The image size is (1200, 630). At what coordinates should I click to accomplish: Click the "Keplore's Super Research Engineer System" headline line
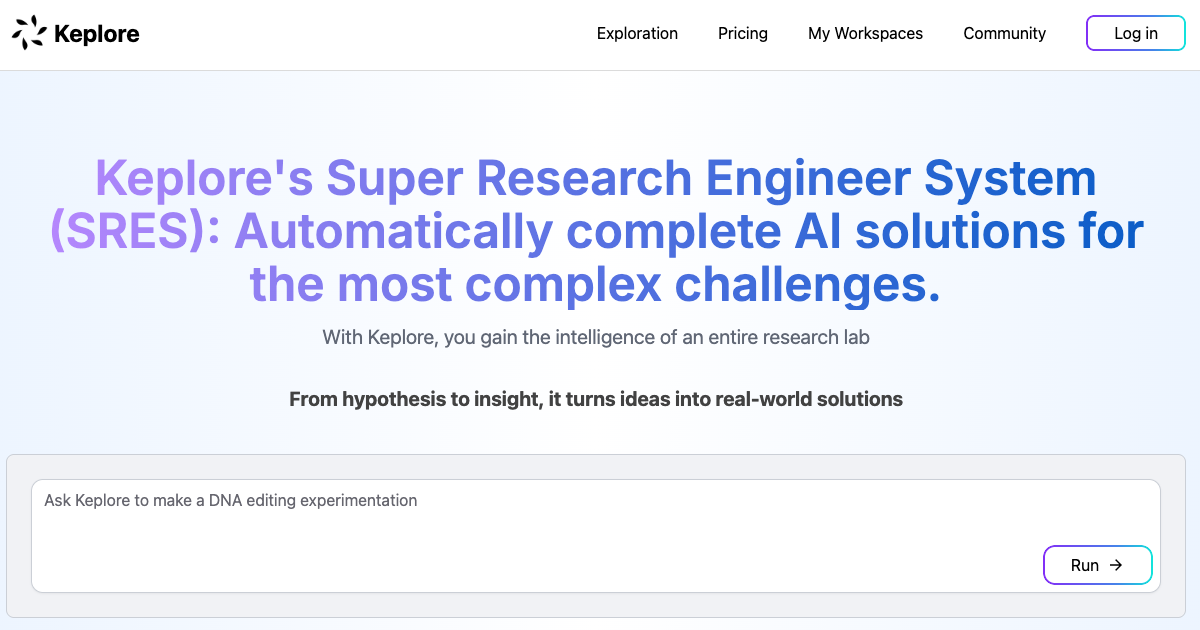596,180
